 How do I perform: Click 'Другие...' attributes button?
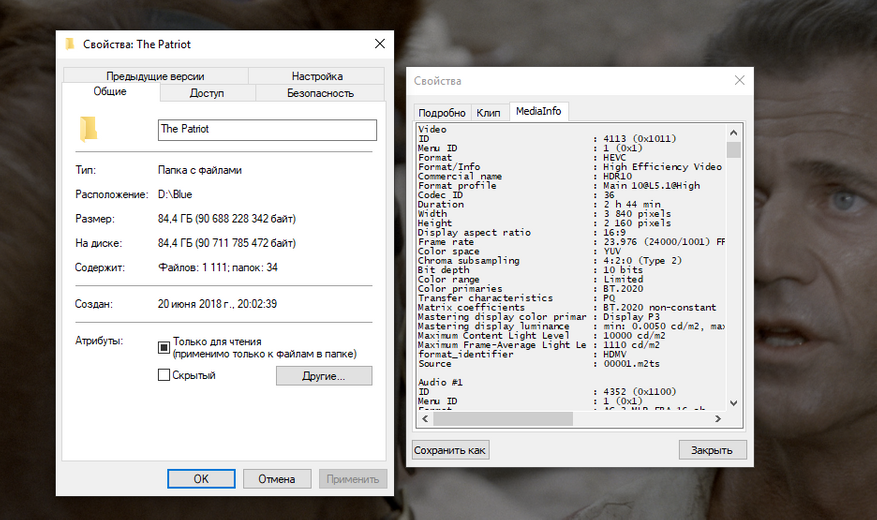pos(324,376)
